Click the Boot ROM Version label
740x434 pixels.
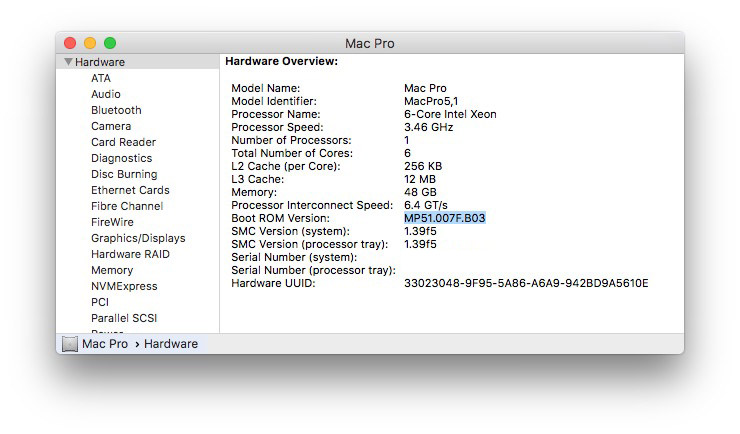click(280, 218)
